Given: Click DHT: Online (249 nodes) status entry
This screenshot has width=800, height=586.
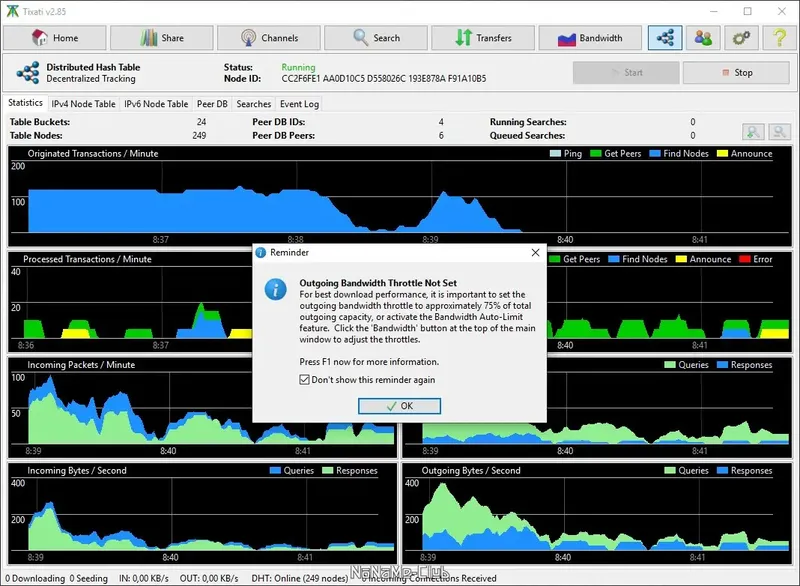Looking at the screenshot, I should click(299, 578).
